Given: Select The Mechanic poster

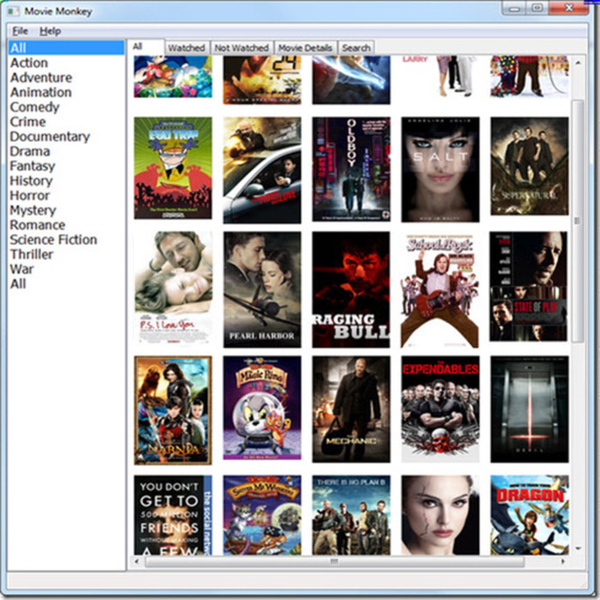Looking at the screenshot, I should [x=351, y=409].
